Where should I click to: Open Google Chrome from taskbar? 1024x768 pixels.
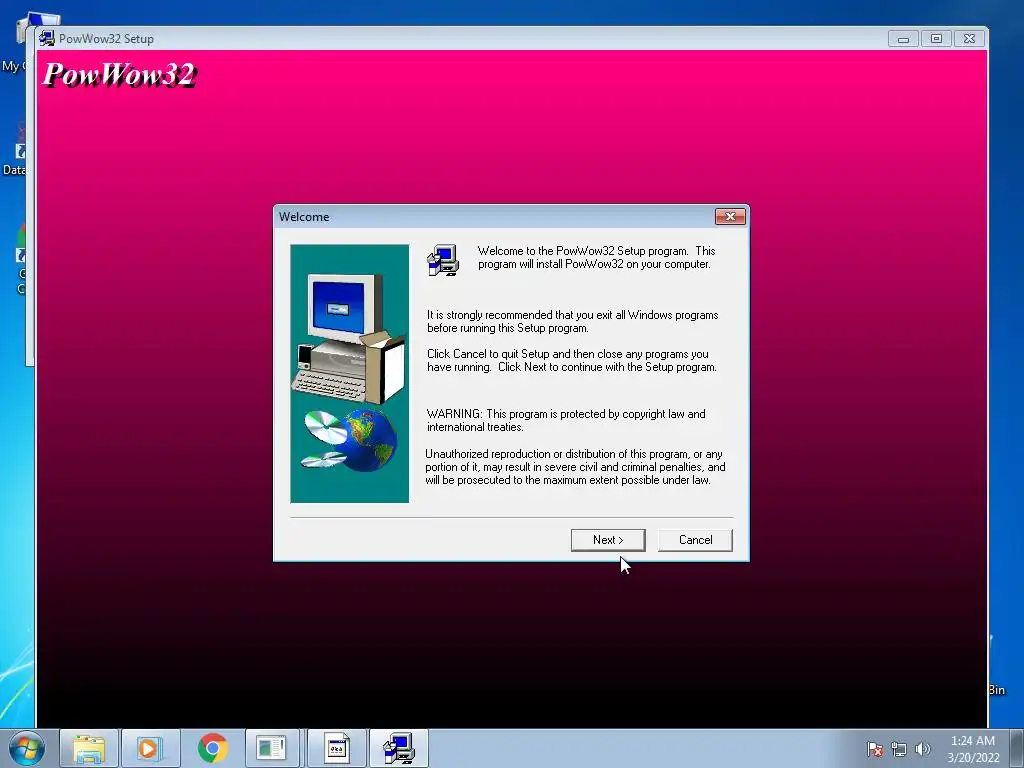pyautogui.click(x=212, y=748)
